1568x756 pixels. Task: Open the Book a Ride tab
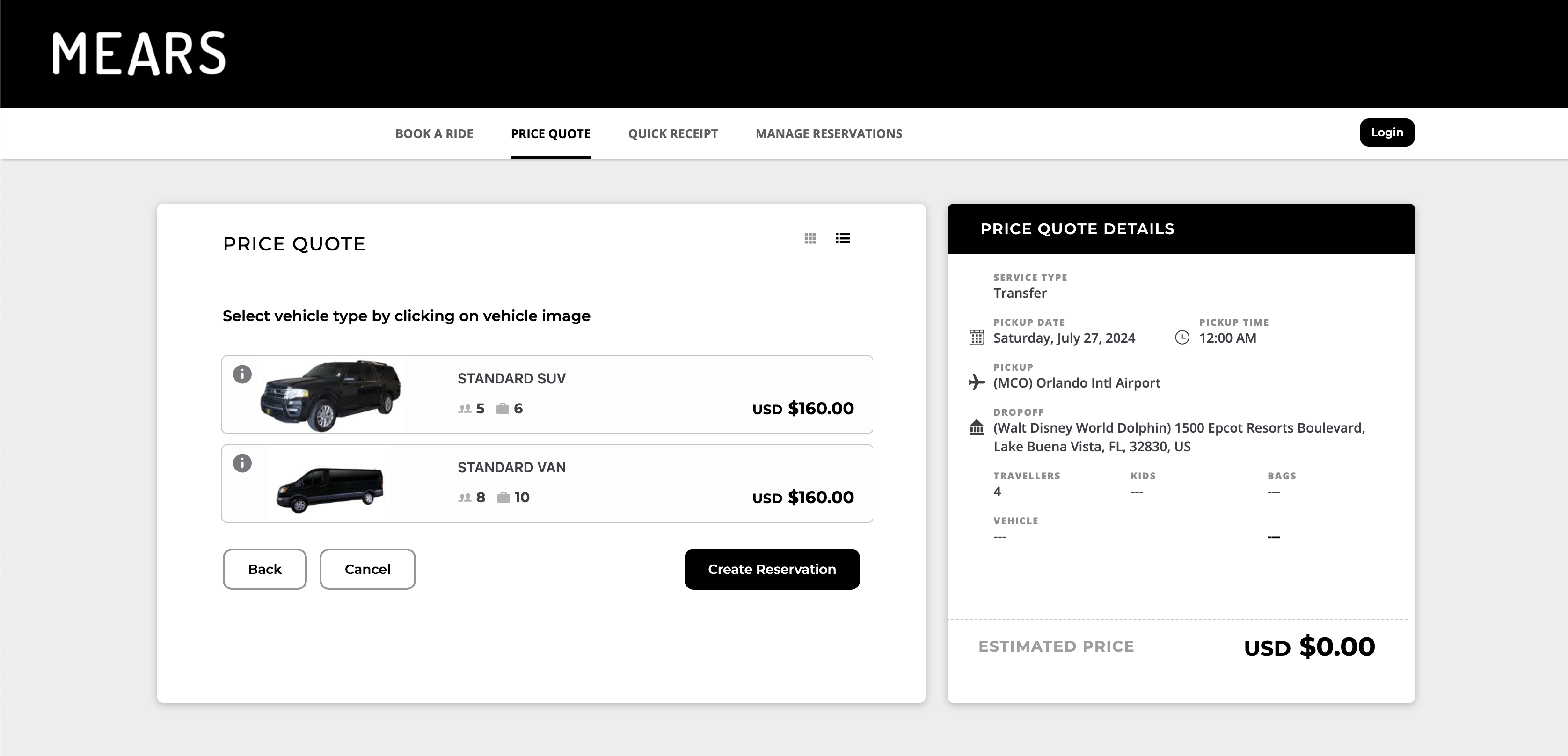(434, 133)
